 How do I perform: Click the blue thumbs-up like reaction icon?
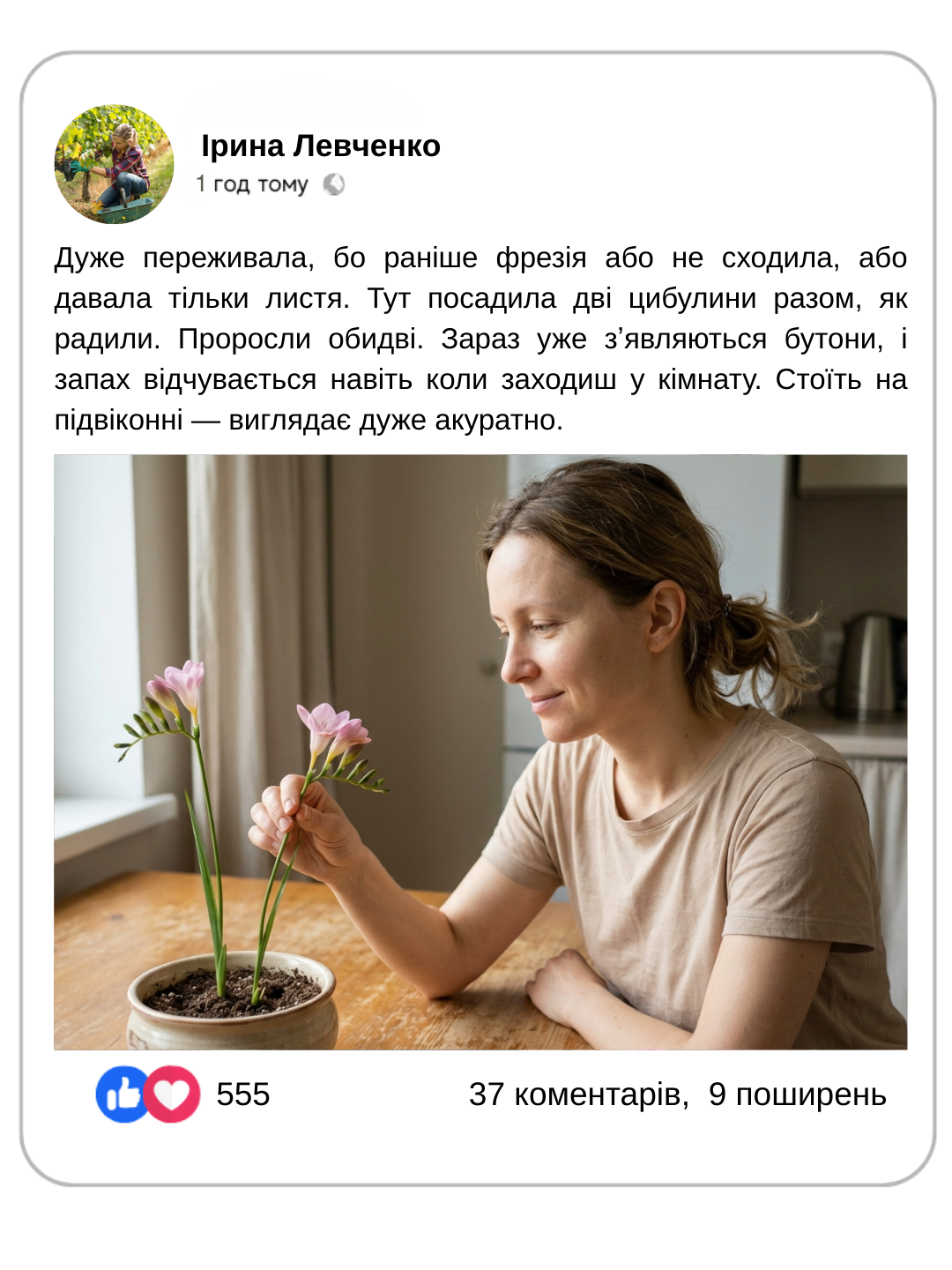pyautogui.click(x=123, y=1094)
